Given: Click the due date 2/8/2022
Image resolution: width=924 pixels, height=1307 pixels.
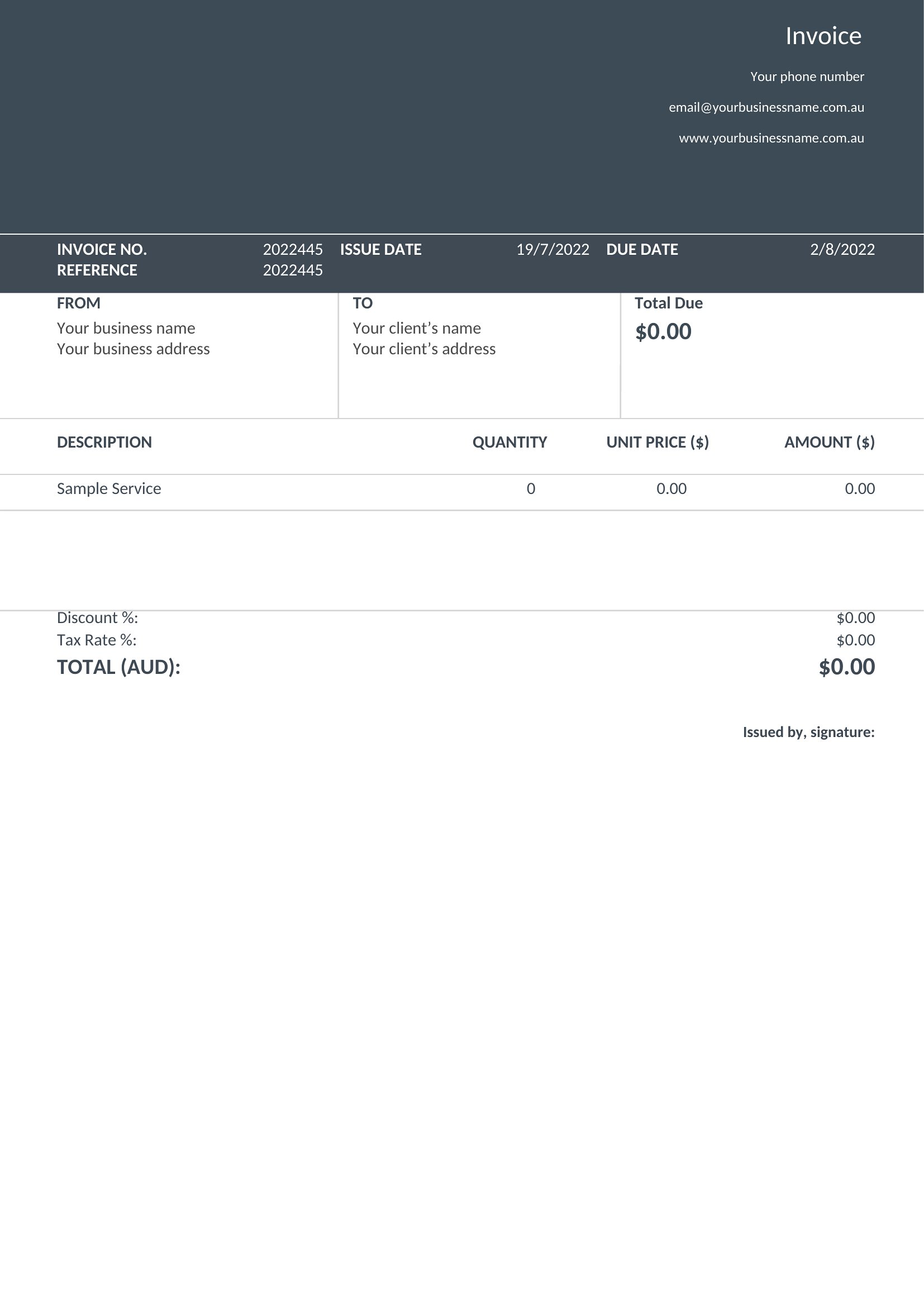Looking at the screenshot, I should pyautogui.click(x=842, y=249).
